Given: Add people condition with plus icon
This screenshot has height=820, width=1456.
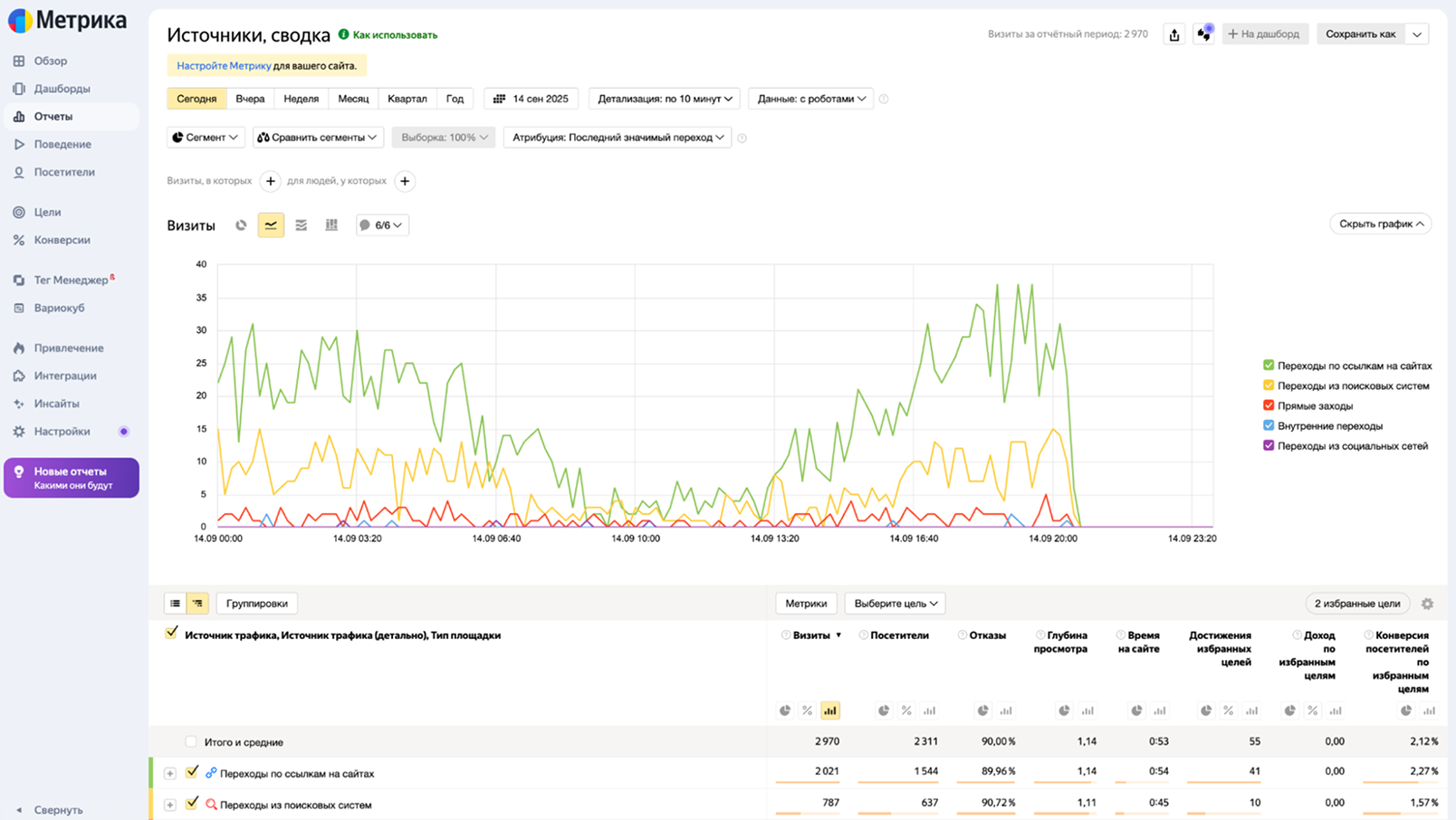Looking at the screenshot, I should point(405,181).
